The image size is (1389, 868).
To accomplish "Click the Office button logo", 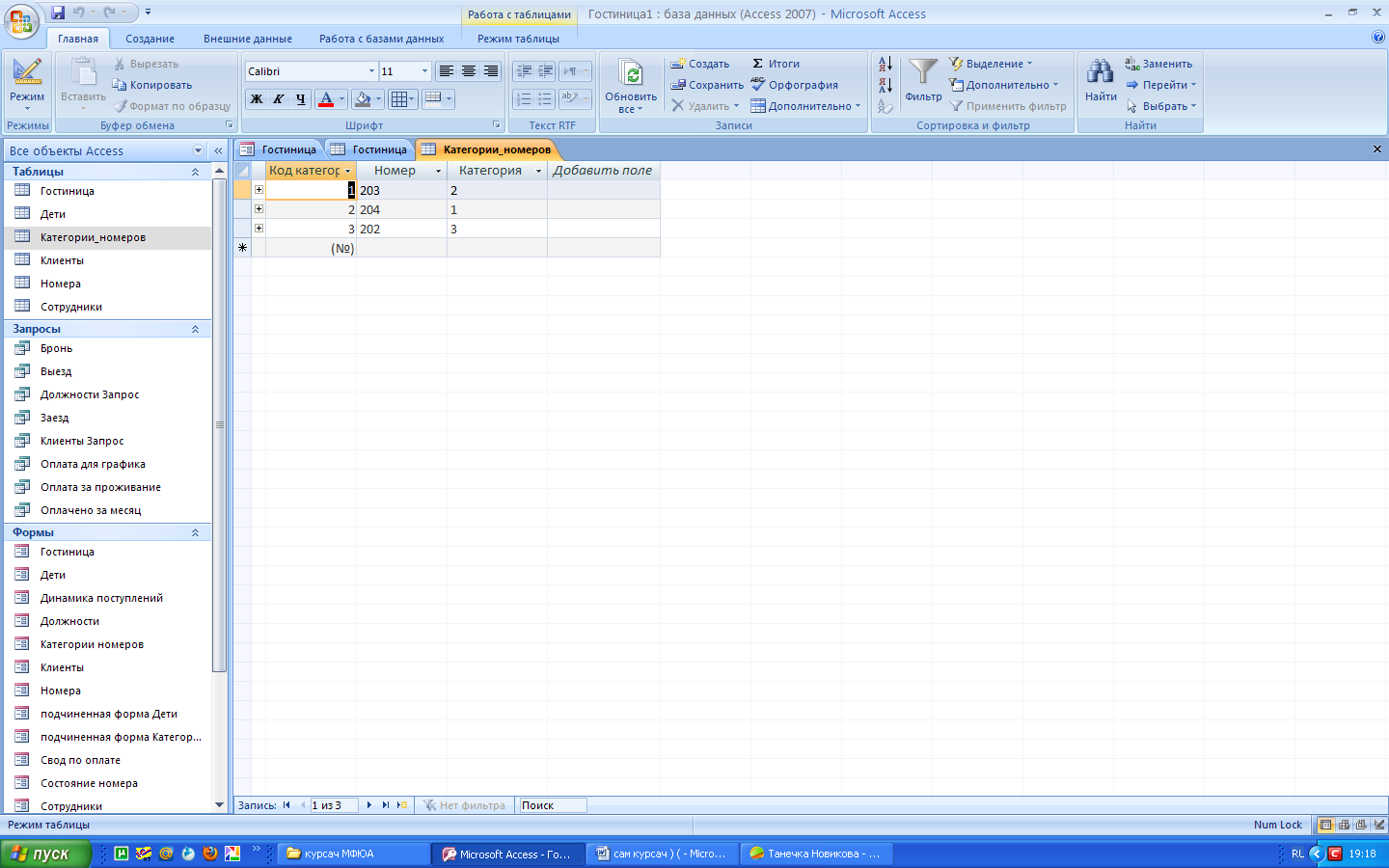I will pos(21,21).
